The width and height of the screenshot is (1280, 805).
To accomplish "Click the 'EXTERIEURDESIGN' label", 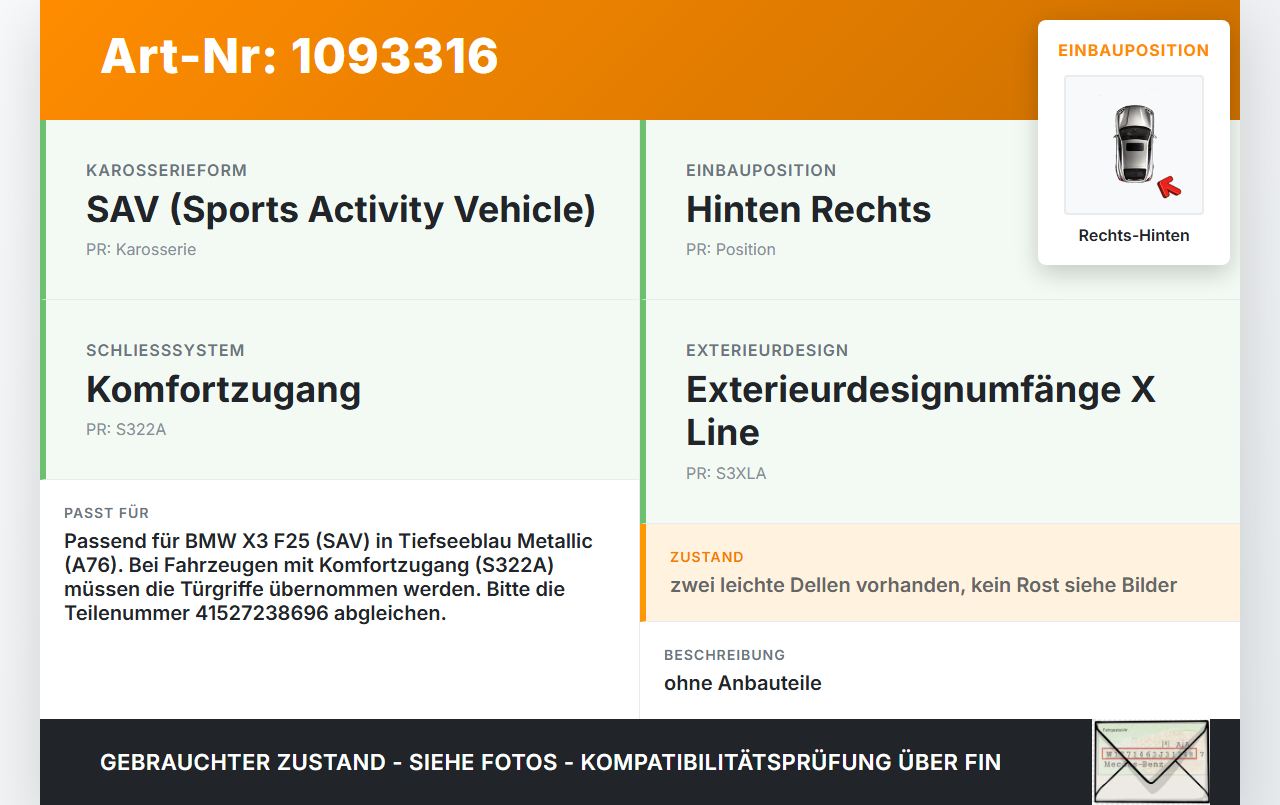I will pos(767,351).
